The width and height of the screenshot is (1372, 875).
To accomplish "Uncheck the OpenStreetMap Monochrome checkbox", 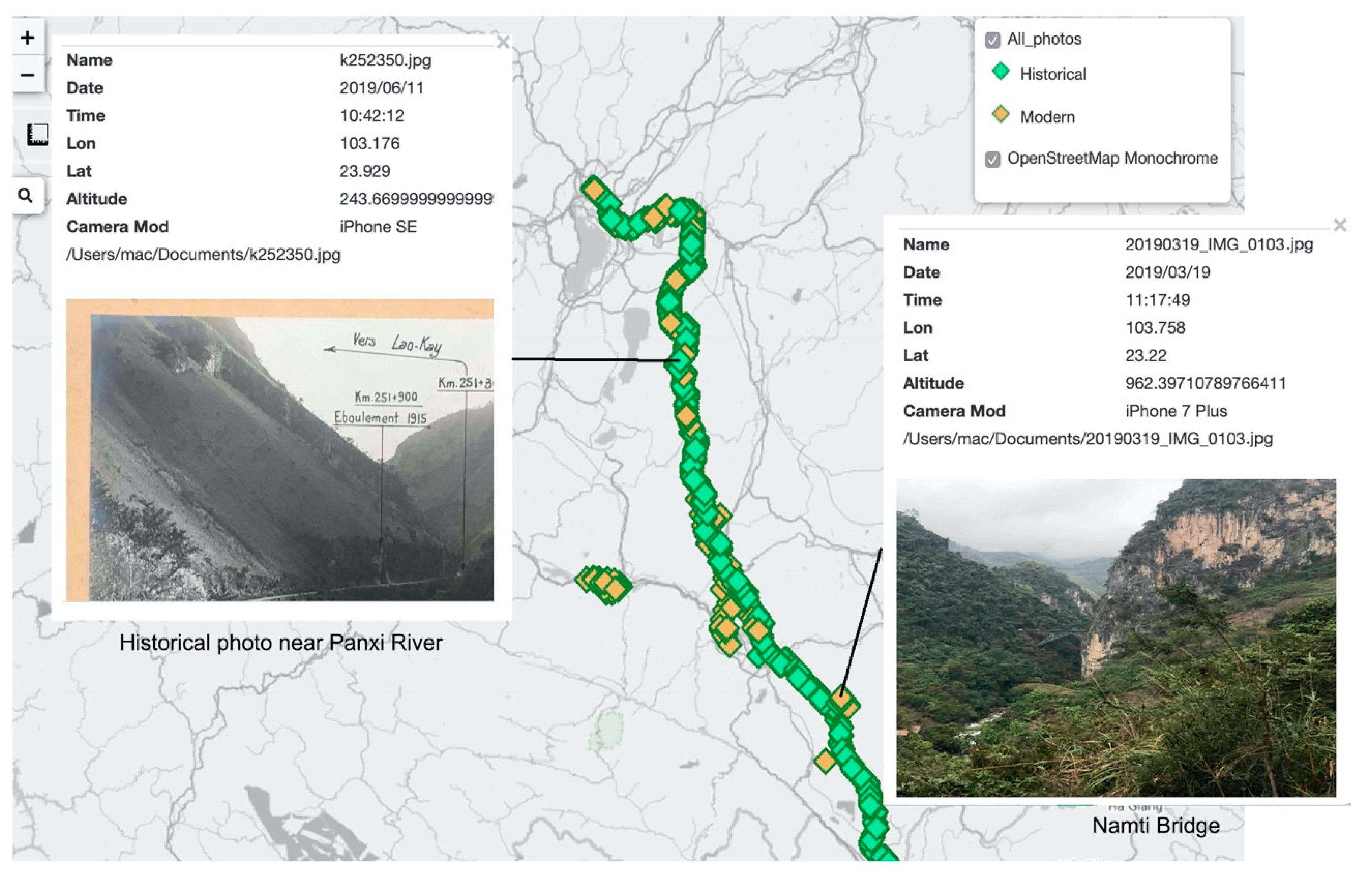I will point(992,159).
